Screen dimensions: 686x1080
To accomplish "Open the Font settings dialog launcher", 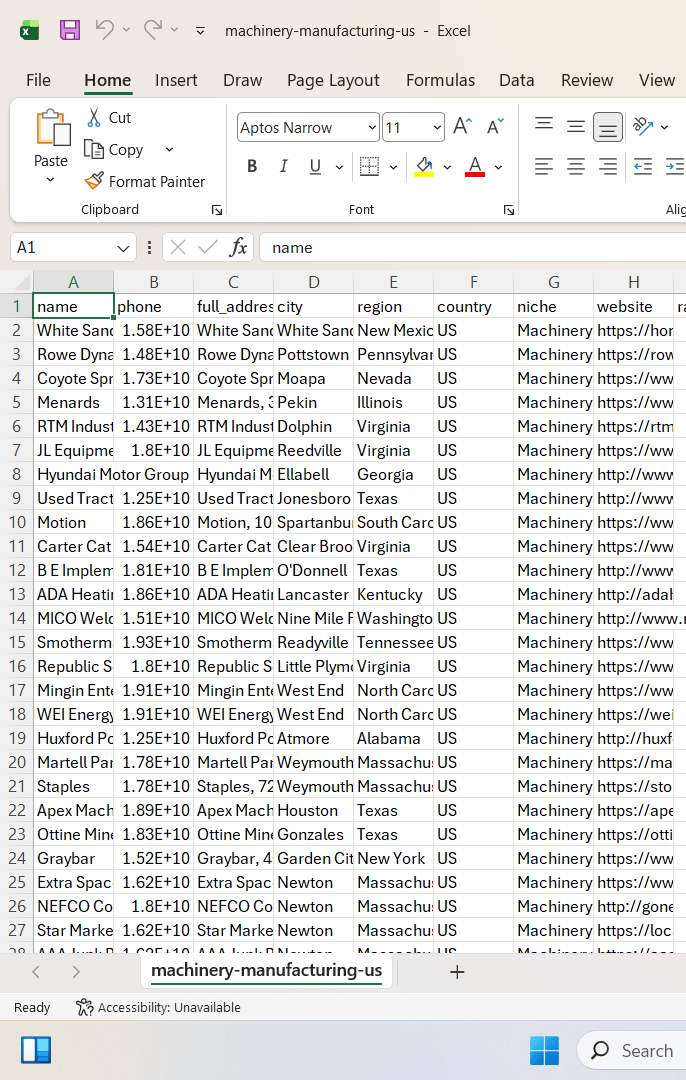I will [x=509, y=210].
